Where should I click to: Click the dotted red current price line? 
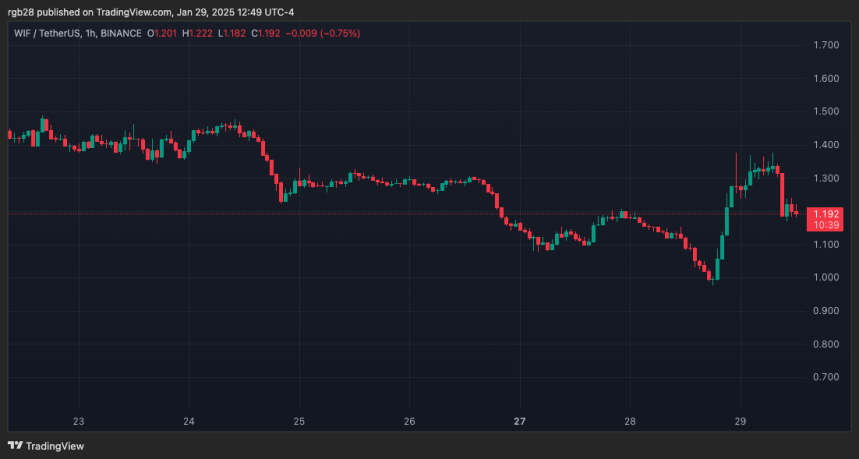(400, 213)
